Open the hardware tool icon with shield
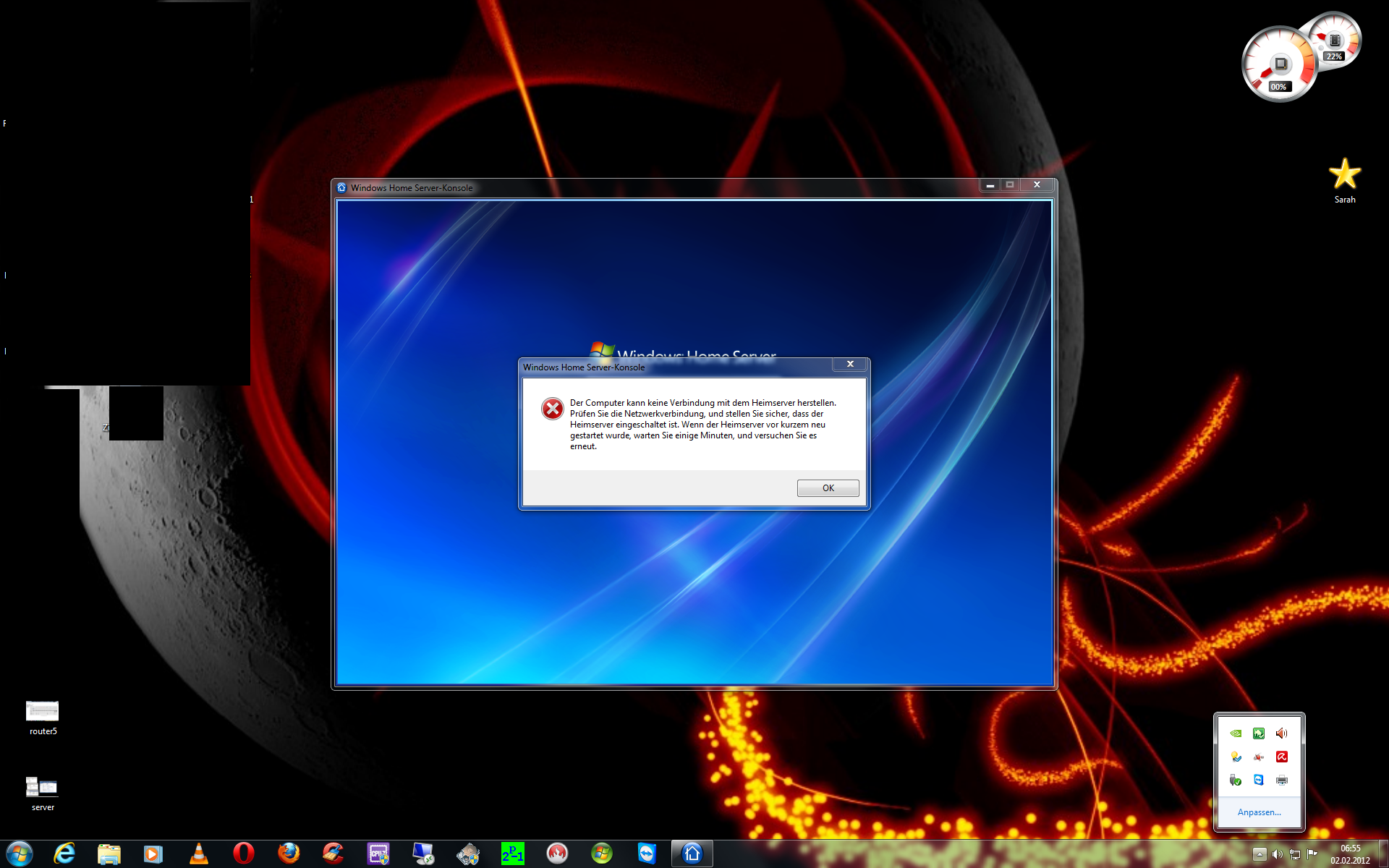The width and height of the screenshot is (1389, 868). (x=468, y=854)
